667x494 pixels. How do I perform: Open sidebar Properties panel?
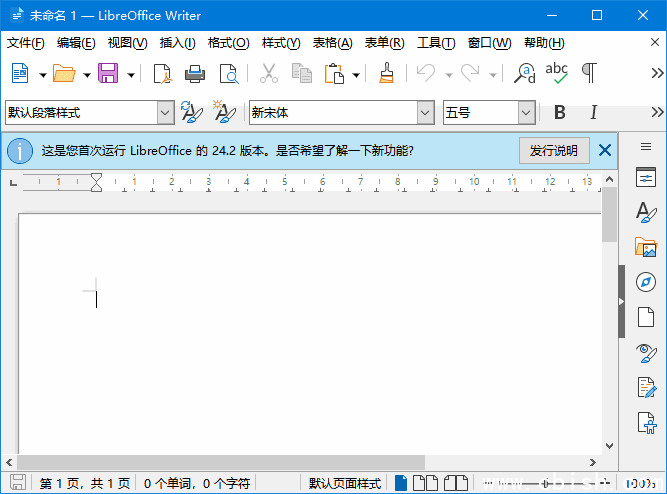point(645,178)
